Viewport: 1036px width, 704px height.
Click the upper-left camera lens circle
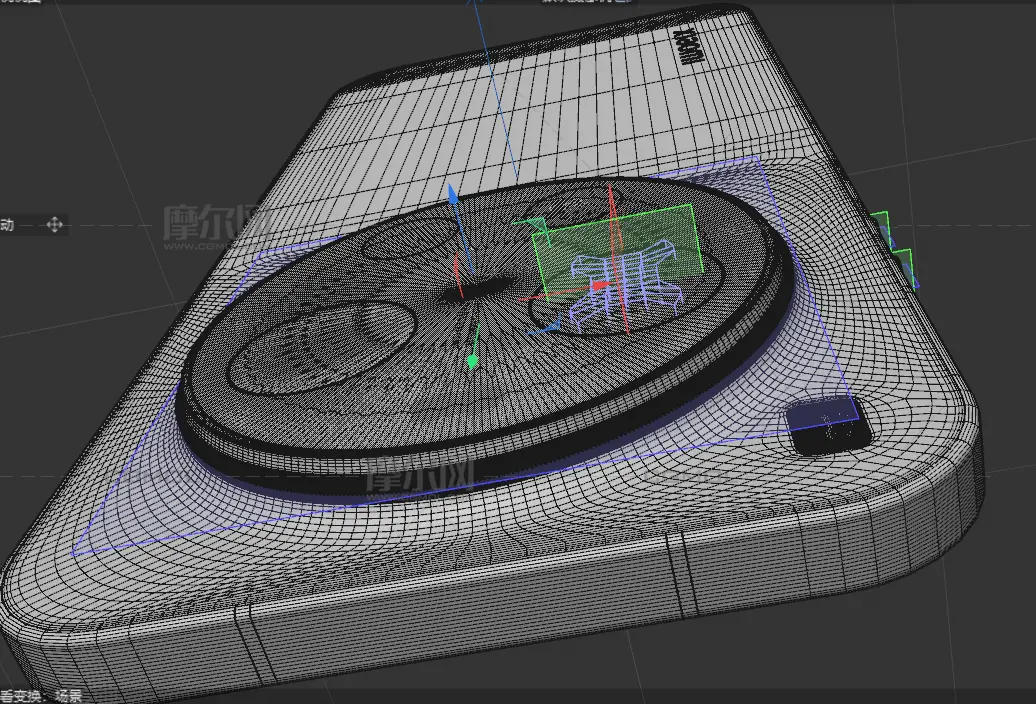tap(406, 237)
